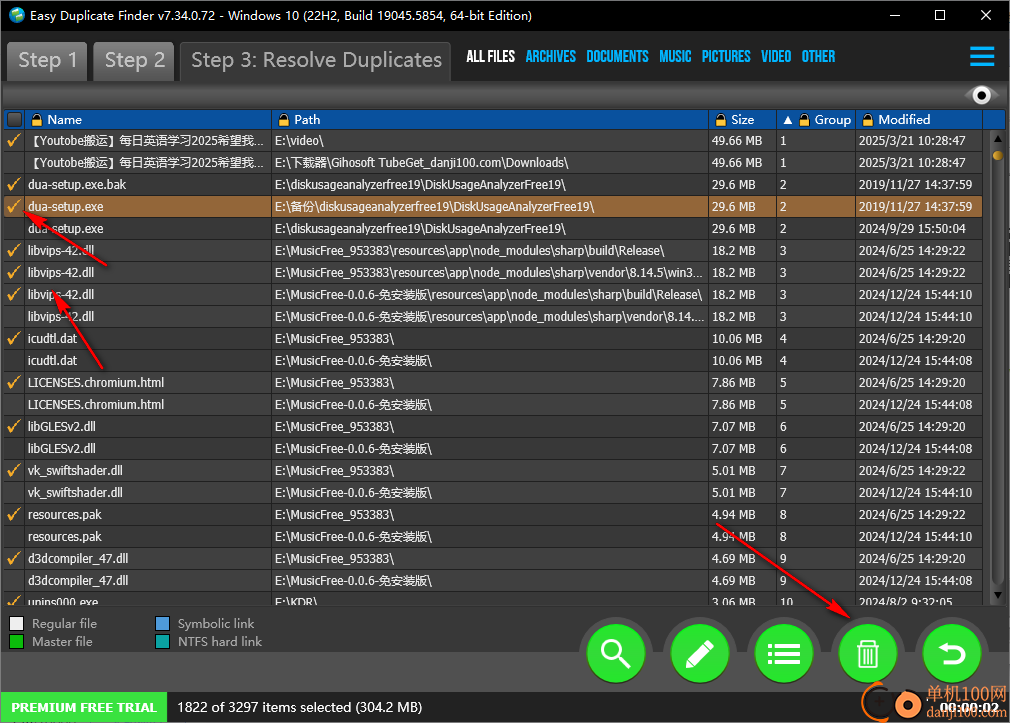1010x723 pixels.
Task: Uncheck LICENSES.chromium.html in MusicFree_953383
Action: 14,382
